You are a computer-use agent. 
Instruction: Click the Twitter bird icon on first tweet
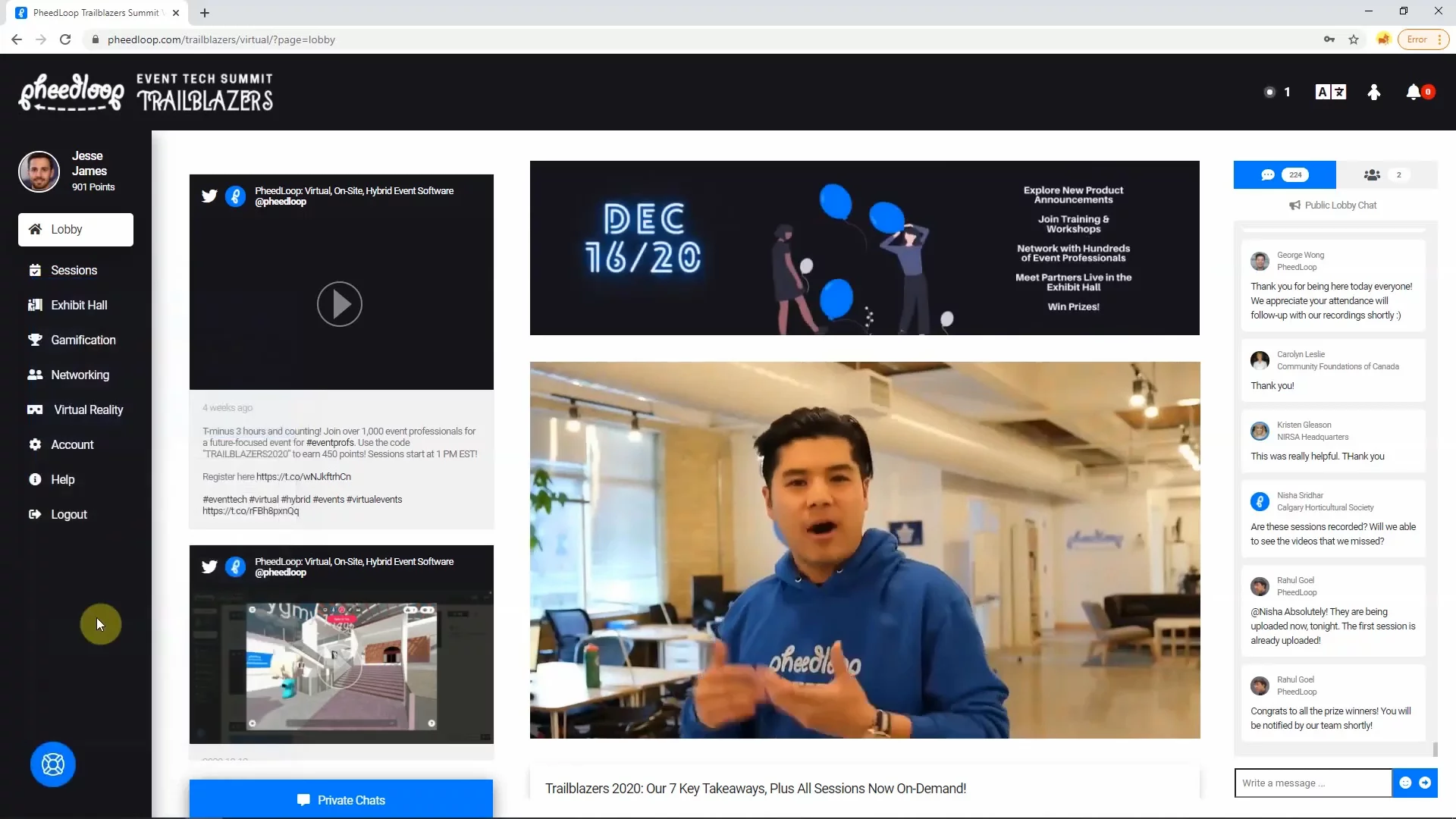point(209,196)
